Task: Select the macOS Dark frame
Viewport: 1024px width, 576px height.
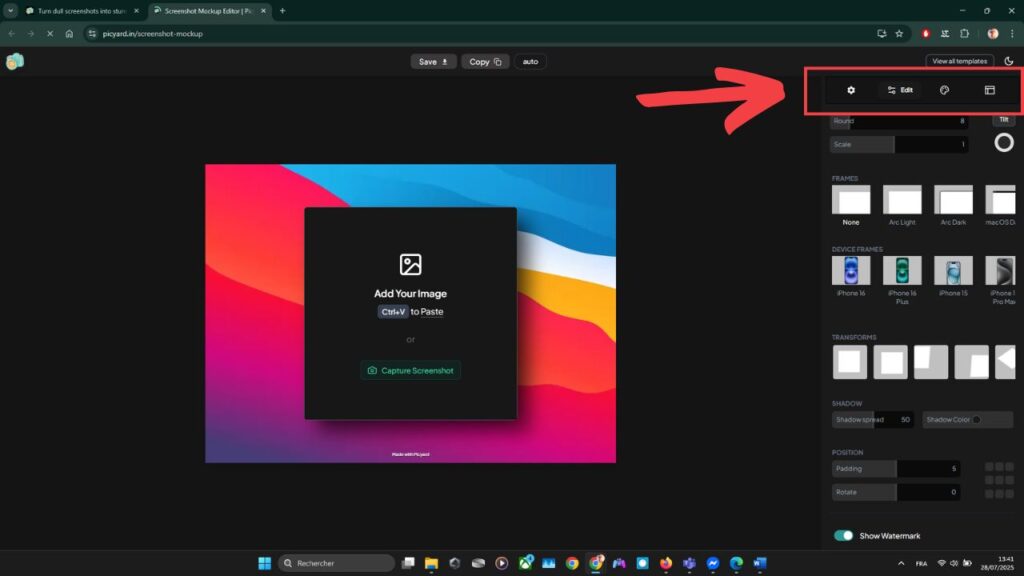Action: click(x=1000, y=200)
